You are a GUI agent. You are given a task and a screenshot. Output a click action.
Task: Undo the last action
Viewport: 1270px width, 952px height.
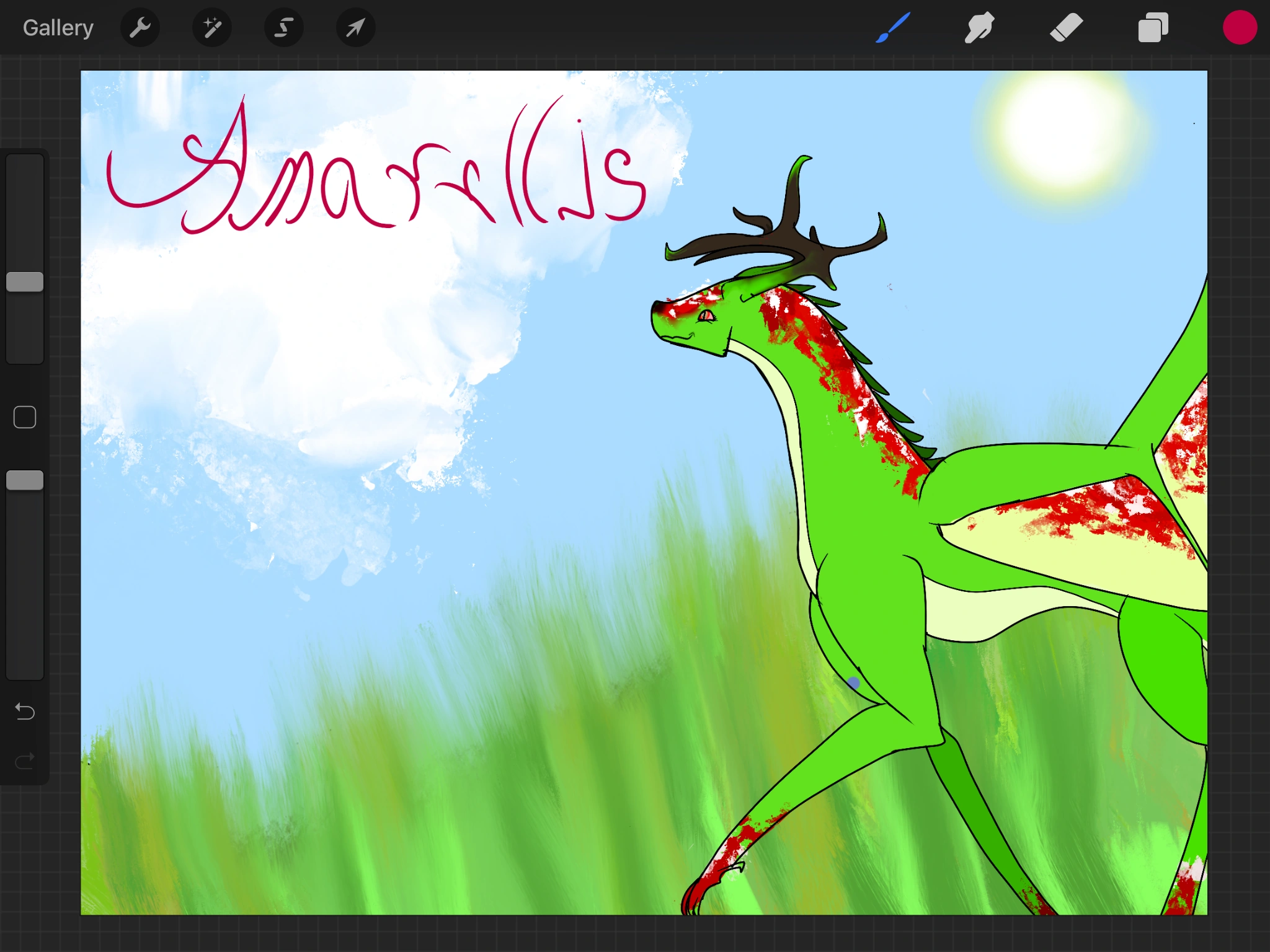coord(25,711)
